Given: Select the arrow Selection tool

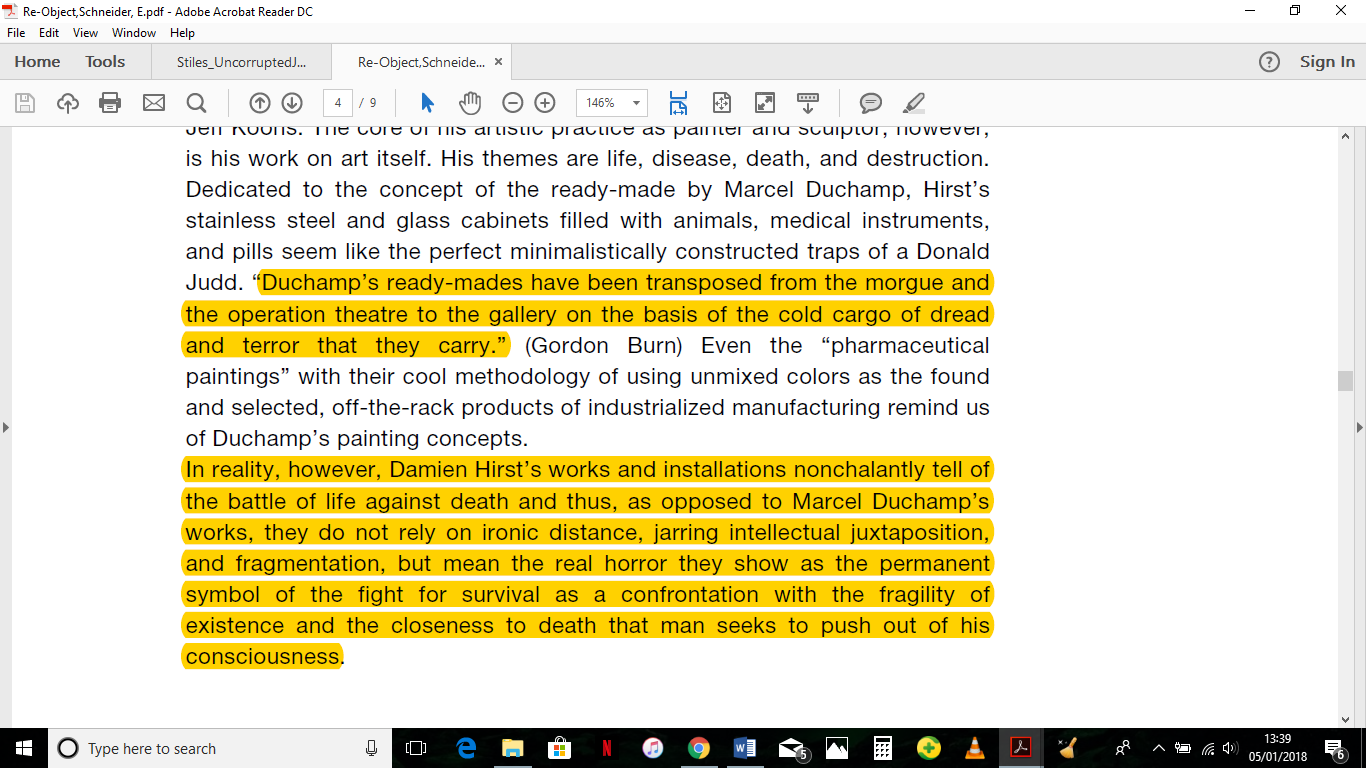Looking at the screenshot, I should point(428,103).
